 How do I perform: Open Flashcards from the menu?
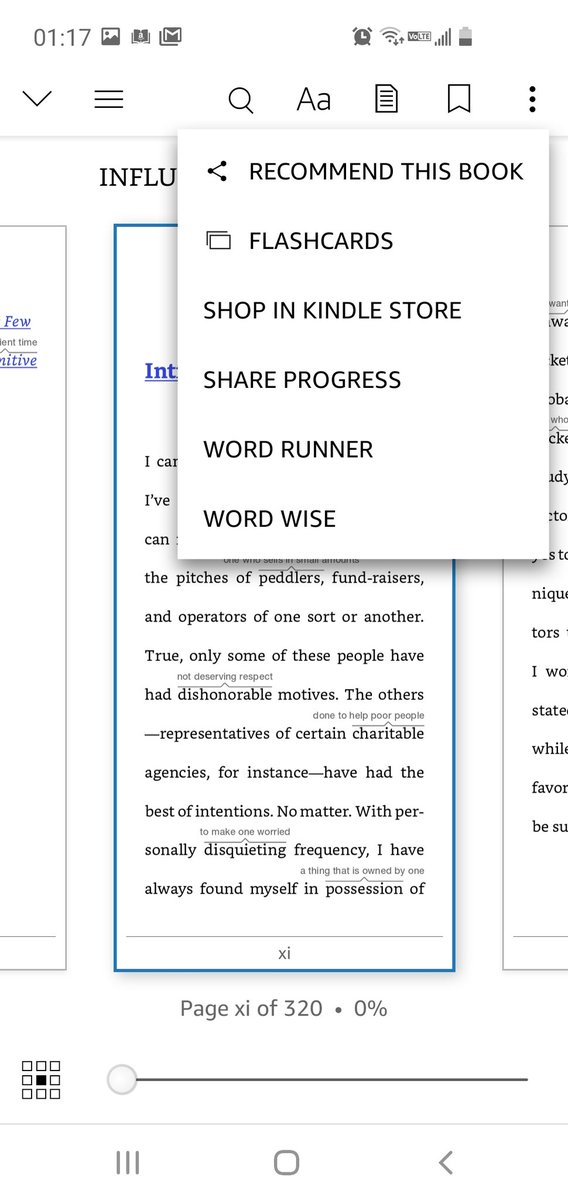click(364, 241)
